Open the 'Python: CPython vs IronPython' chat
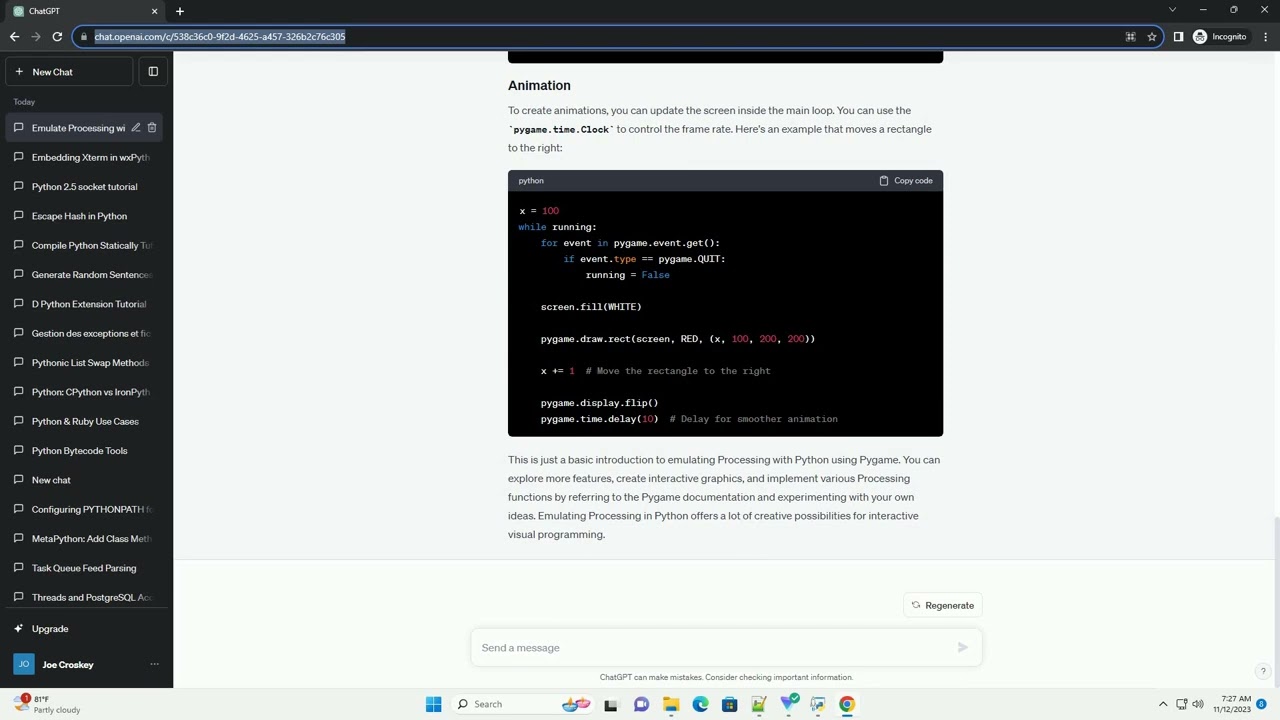 [86, 392]
